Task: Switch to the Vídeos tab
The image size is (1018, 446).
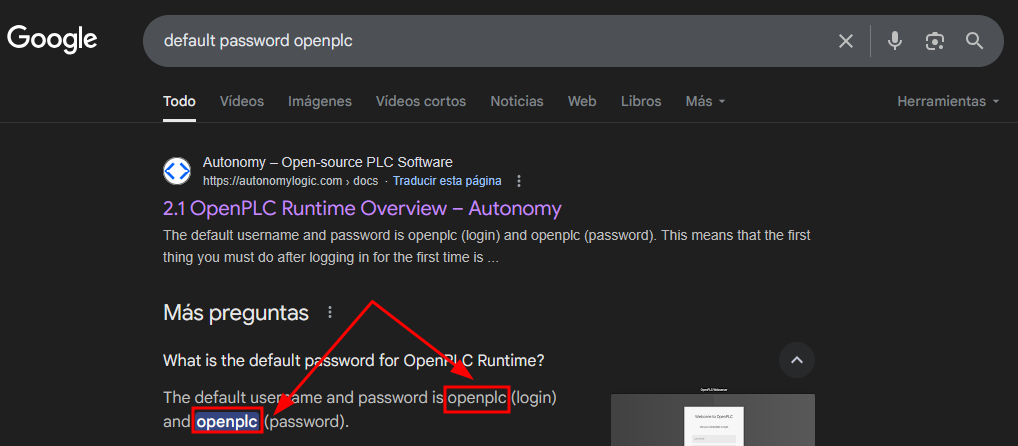Action: [x=242, y=101]
